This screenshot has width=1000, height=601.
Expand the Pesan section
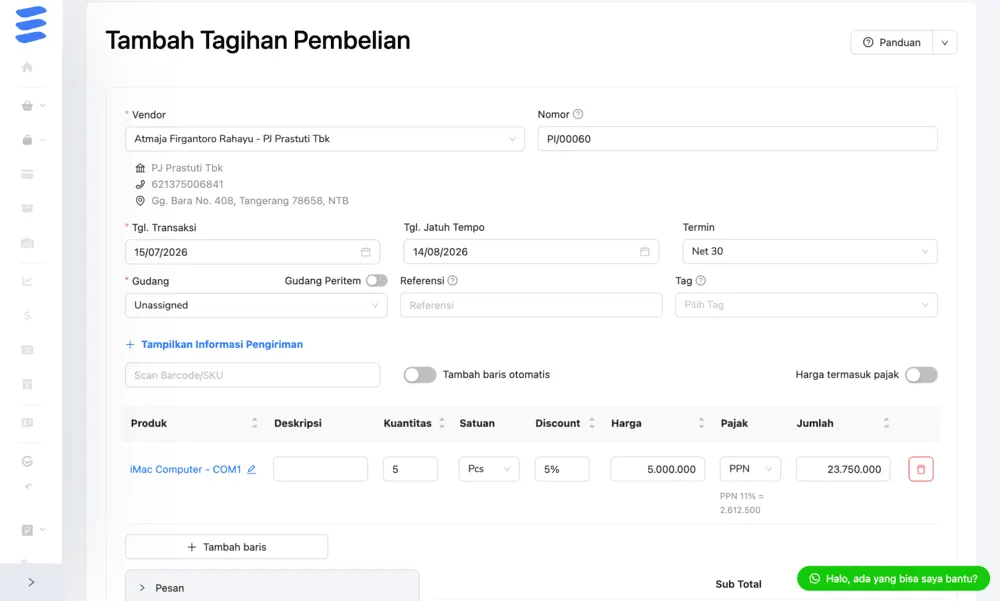(272, 588)
